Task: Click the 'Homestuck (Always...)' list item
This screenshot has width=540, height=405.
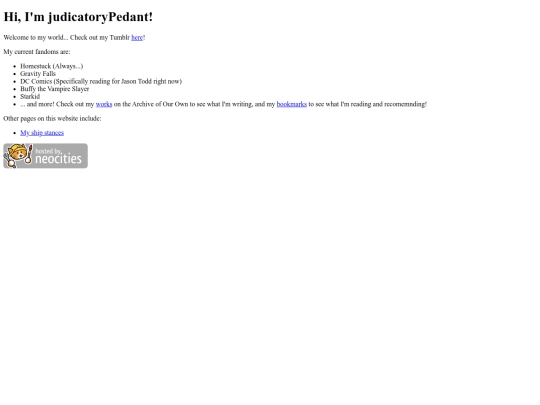Action: (52, 66)
